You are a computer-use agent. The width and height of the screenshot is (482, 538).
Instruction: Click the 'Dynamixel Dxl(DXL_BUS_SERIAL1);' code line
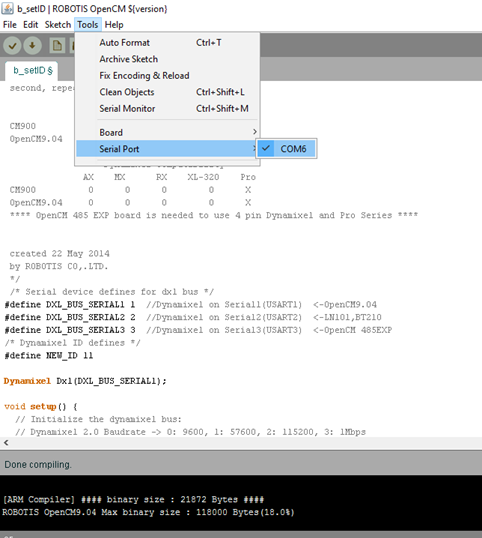[x=85, y=381]
